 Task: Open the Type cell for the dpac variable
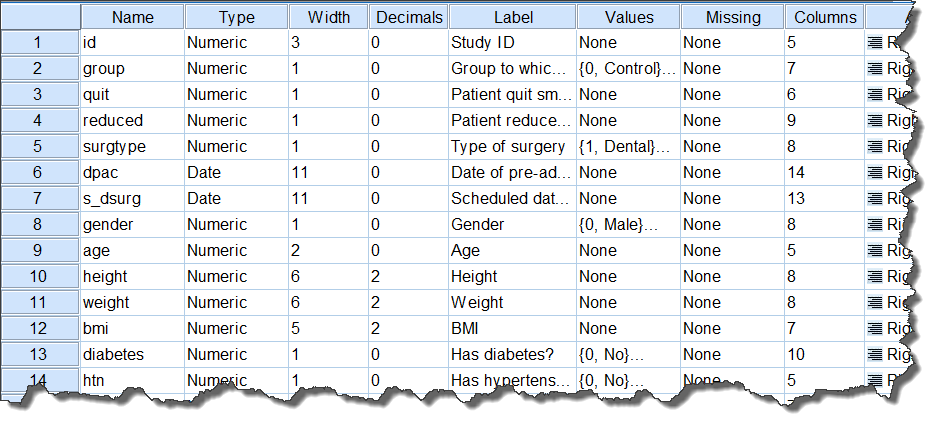(236, 173)
